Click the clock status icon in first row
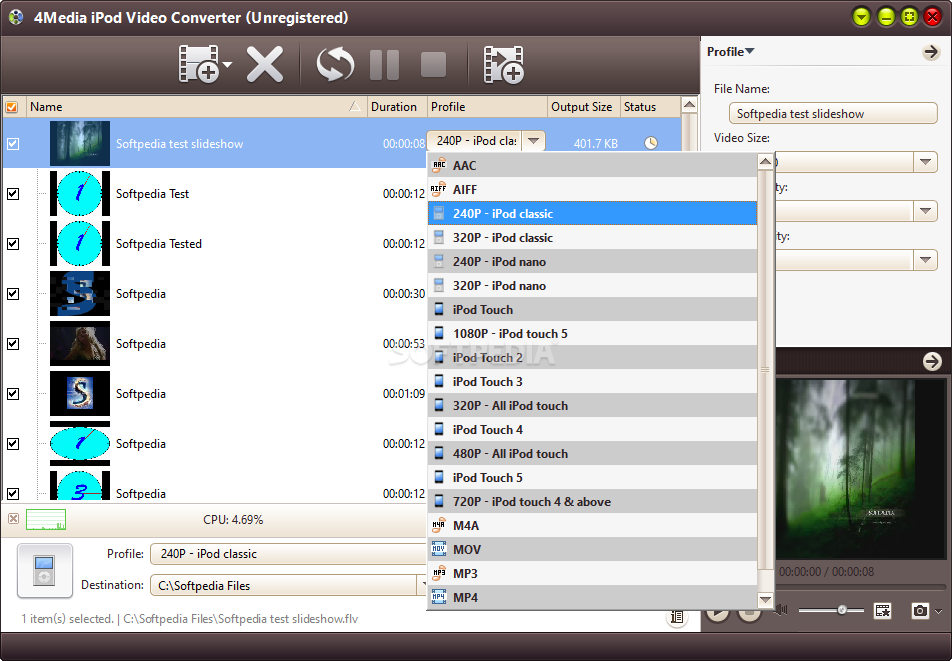This screenshot has height=661, width=952. pyautogui.click(x=651, y=143)
